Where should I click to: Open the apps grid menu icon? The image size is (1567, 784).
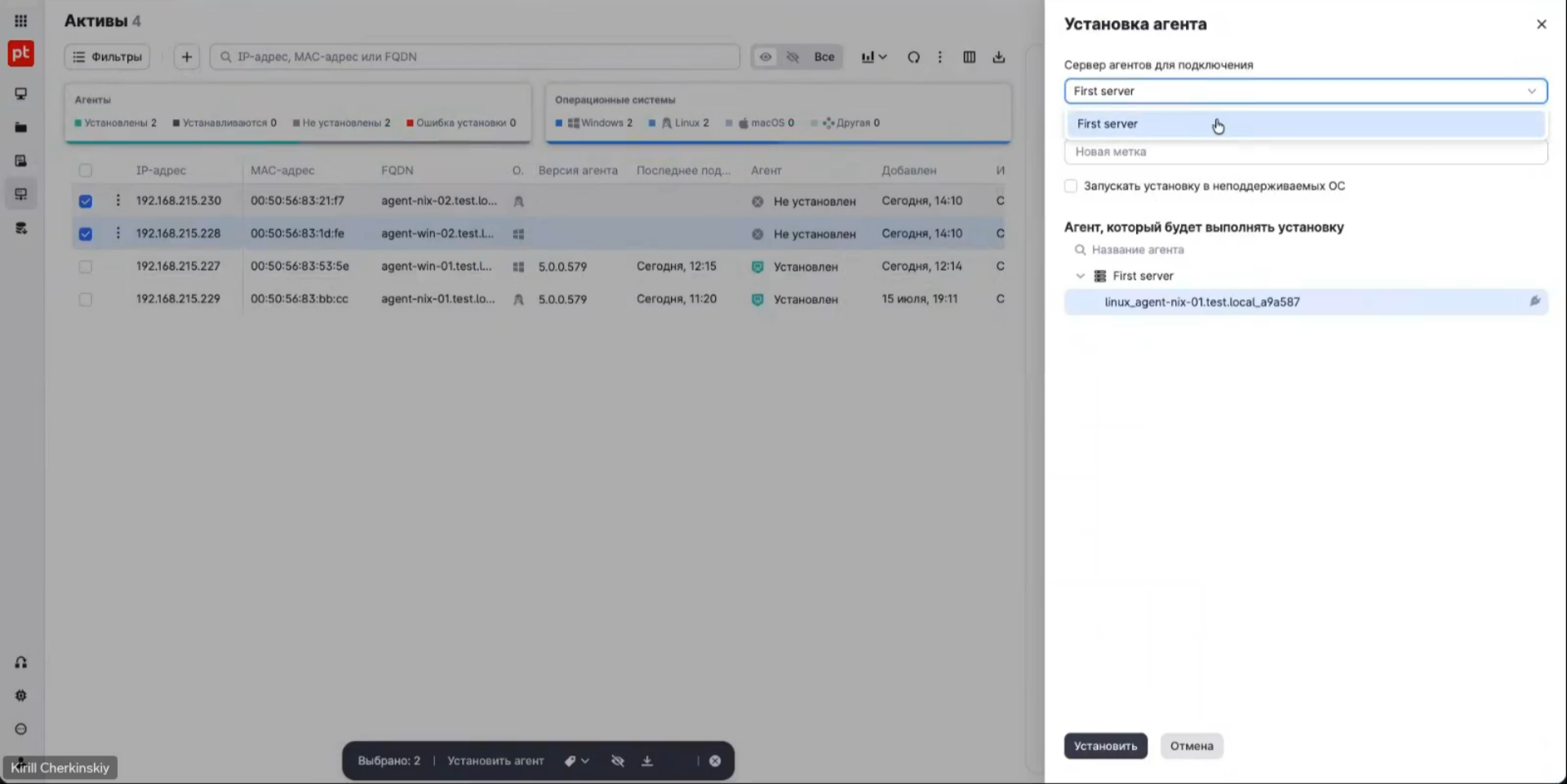point(20,21)
